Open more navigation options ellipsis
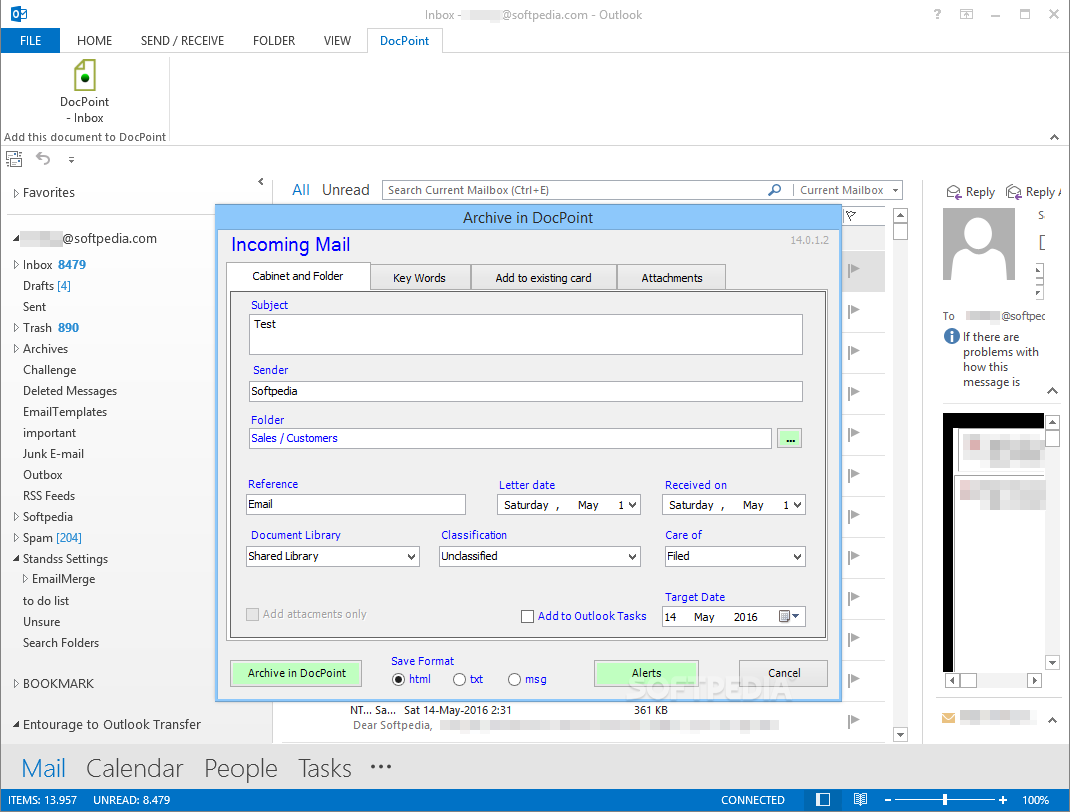Viewport: 1070px width, 812px height. [x=381, y=767]
